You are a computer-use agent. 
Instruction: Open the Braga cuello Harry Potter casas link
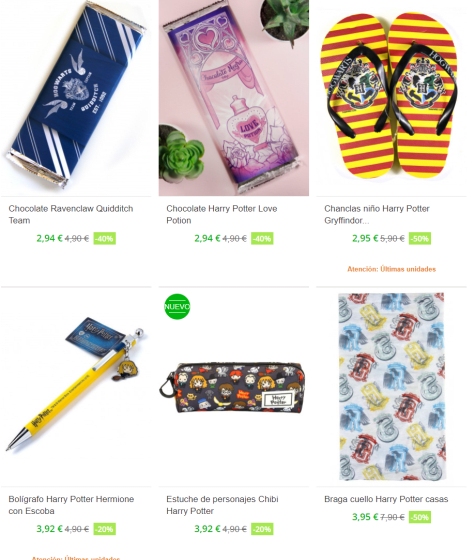[x=386, y=499]
